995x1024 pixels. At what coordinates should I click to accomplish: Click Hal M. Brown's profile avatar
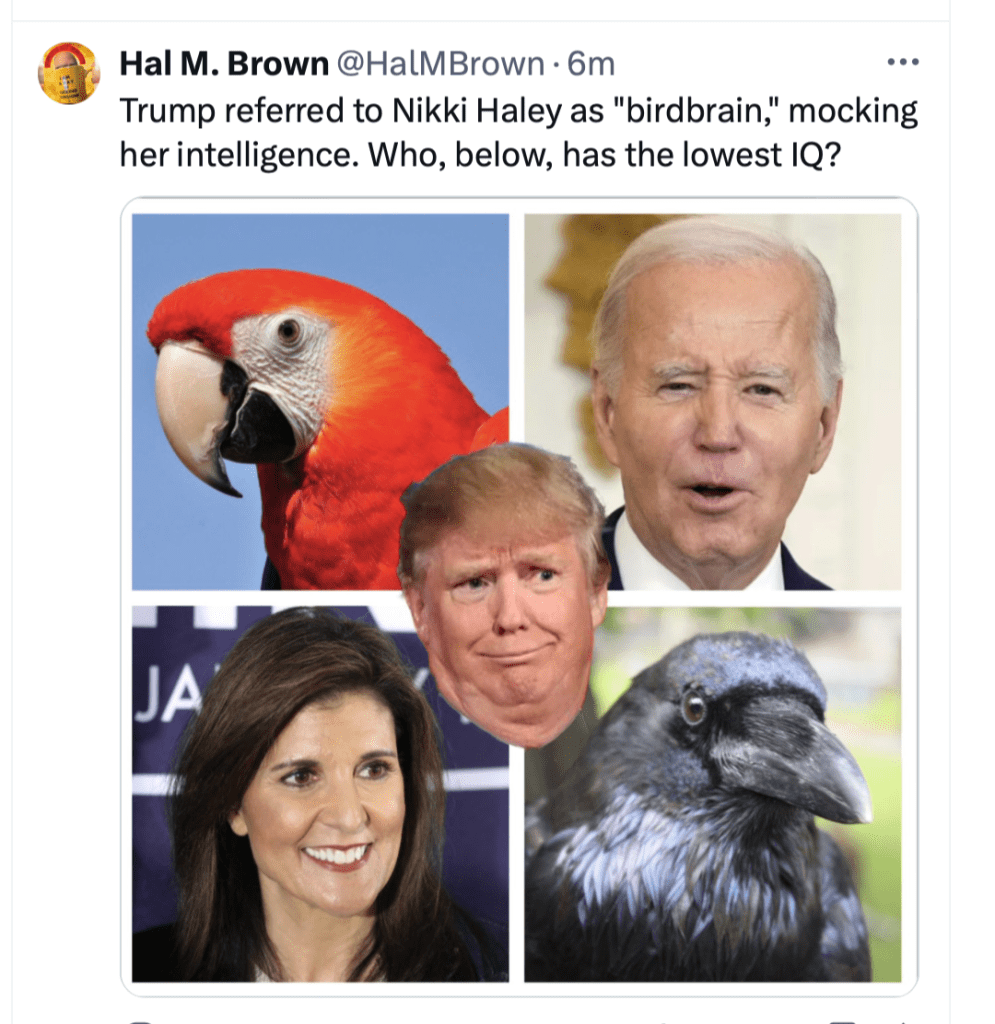tap(69, 73)
